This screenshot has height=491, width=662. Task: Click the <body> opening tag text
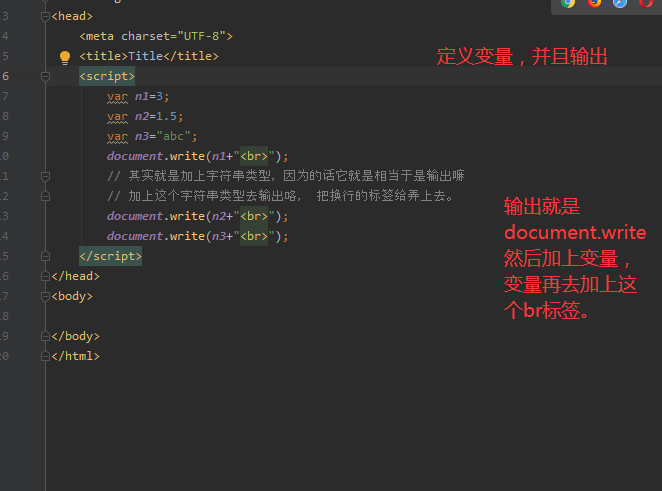pyautogui.click(x=72, y=296)
